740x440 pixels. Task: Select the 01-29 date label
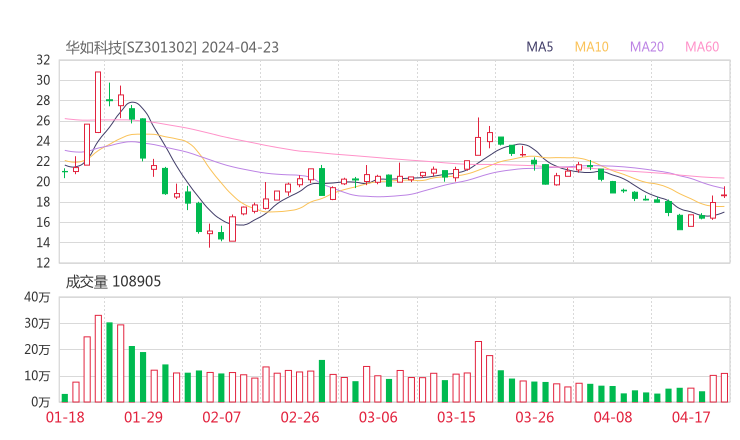(143, 417)
